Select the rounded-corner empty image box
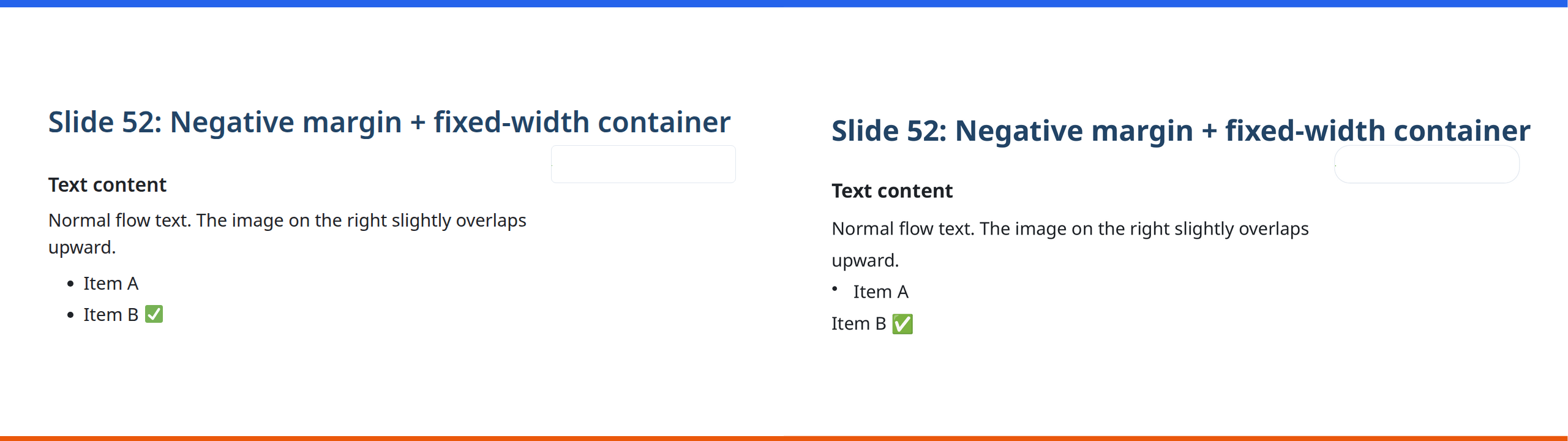The image size is (1568, 441). click(1426, 164)
